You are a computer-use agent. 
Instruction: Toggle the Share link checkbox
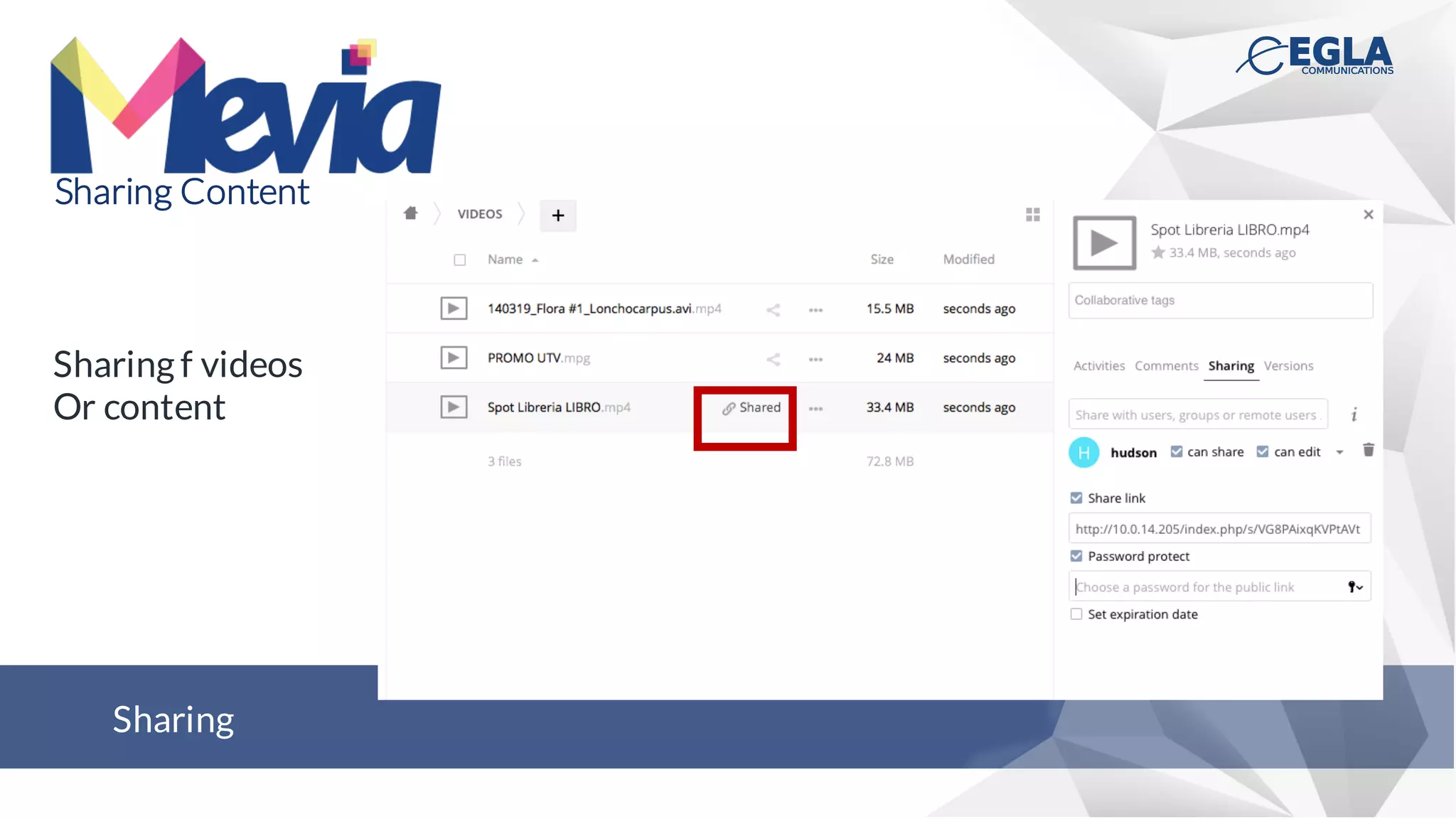1076,498
